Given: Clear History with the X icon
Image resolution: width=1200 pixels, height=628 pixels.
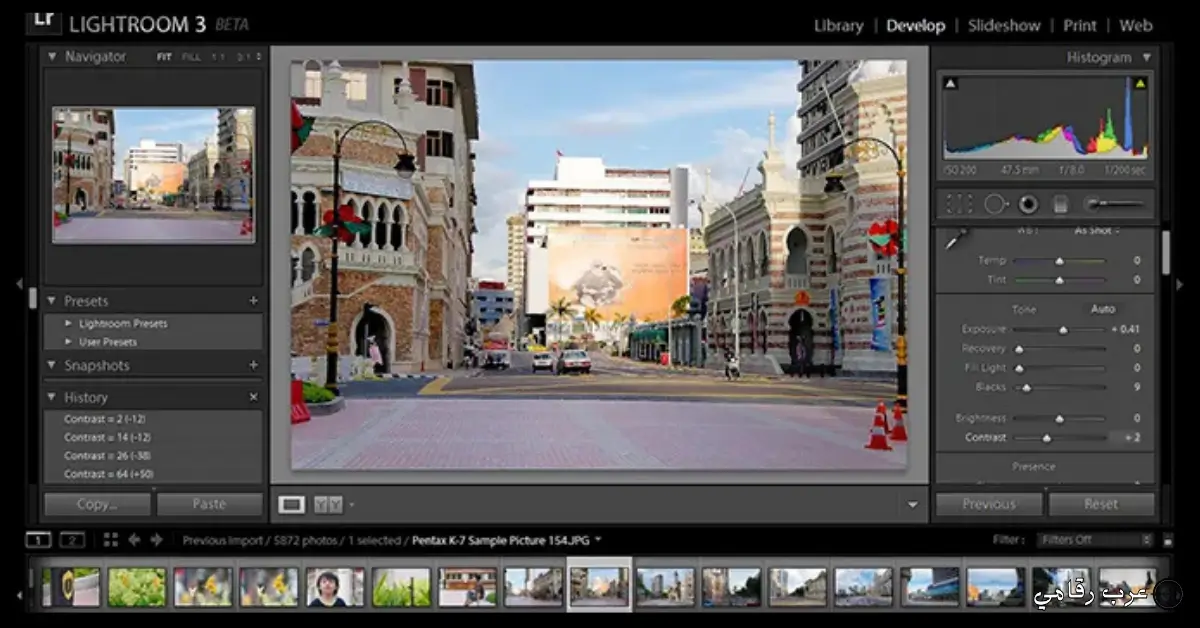Looking at the screenshot, I should click(253, 397).
